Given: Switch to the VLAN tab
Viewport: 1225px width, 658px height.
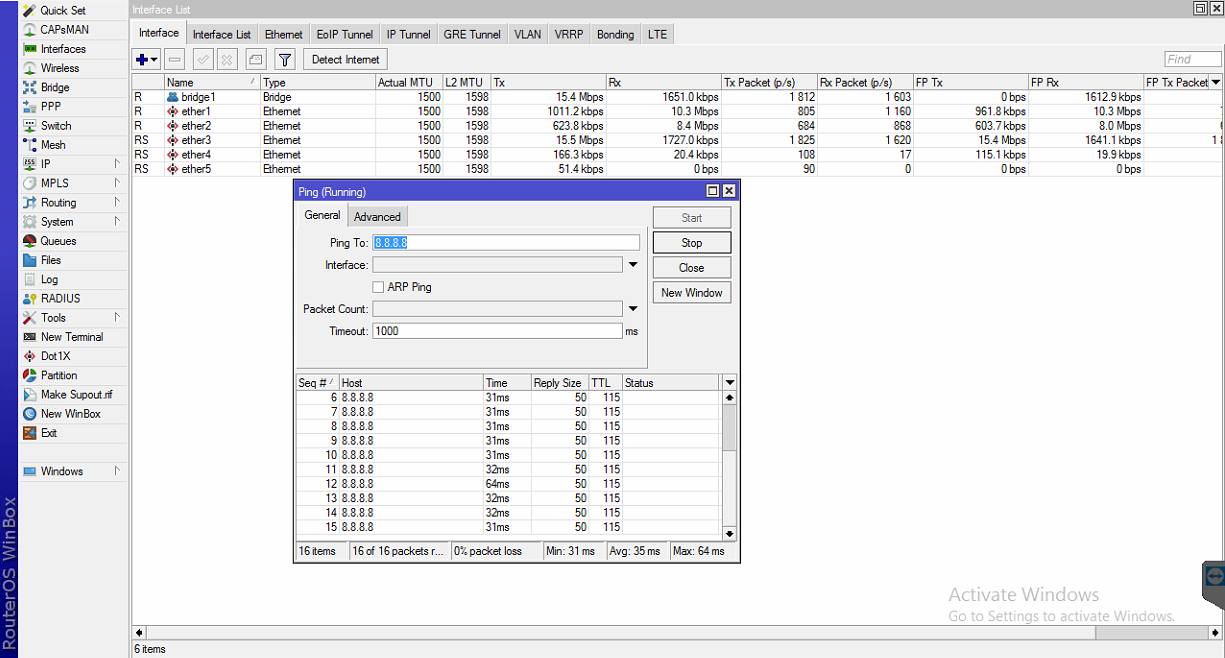Looking at the screenshot, I should [x=528, y=34].
